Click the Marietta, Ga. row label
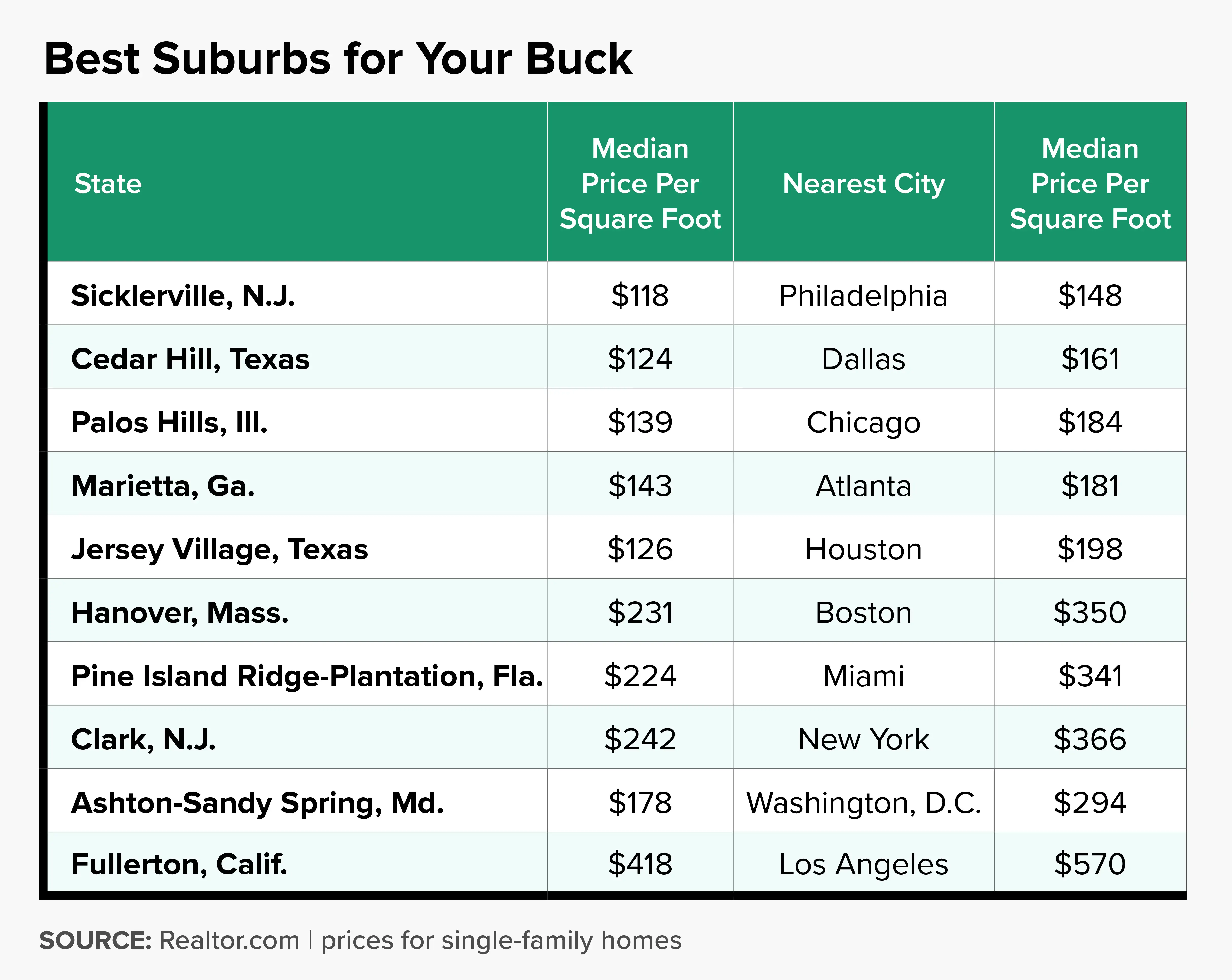Image resolution: width=1232 pixels, height=980 pixels. point(163,486)
